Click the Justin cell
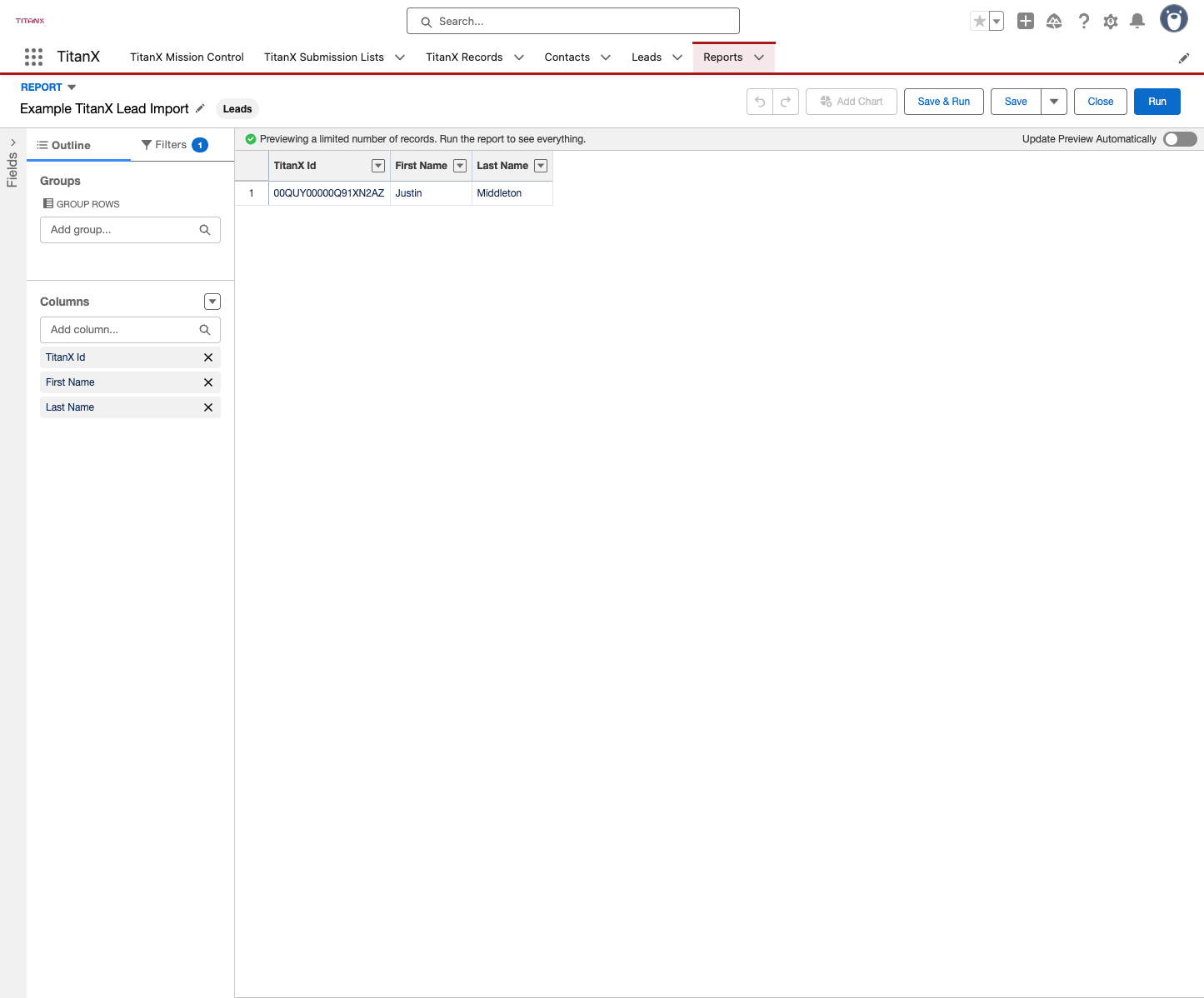1204x998 pixels. pyautogui.click(x=431, y=193)
